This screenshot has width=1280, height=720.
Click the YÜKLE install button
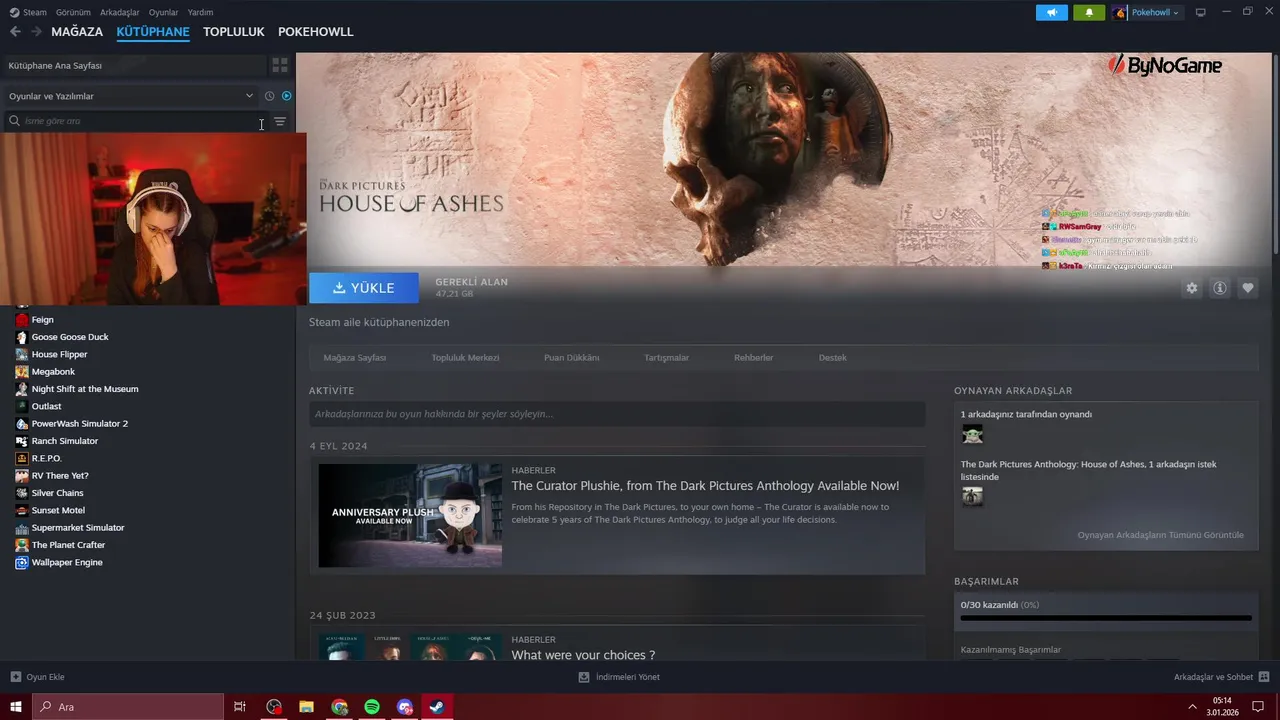pyautogui.click(x=364, y=288)
